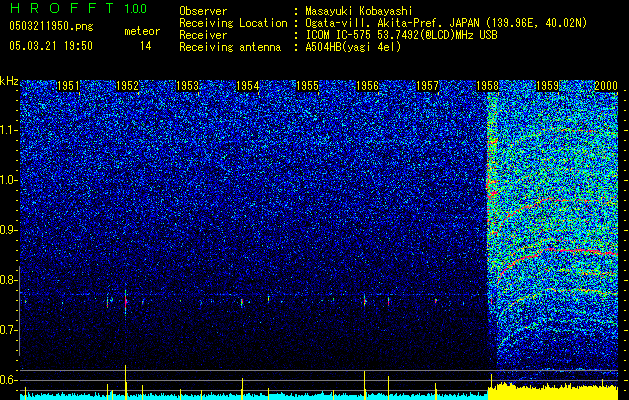Viewport: 629px width, 400px height.
Task: Click the 1955 time axis marker
Action: click(308, 85)
